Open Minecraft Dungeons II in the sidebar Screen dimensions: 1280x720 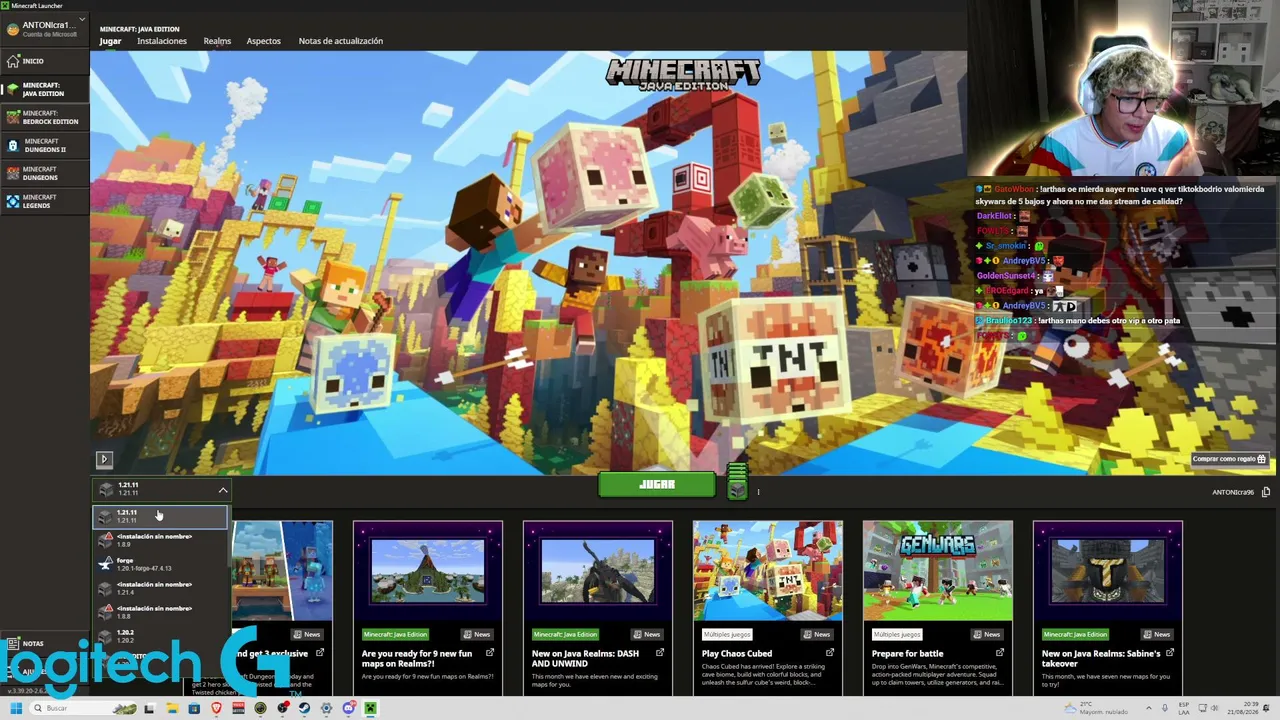tap(45, 146)
